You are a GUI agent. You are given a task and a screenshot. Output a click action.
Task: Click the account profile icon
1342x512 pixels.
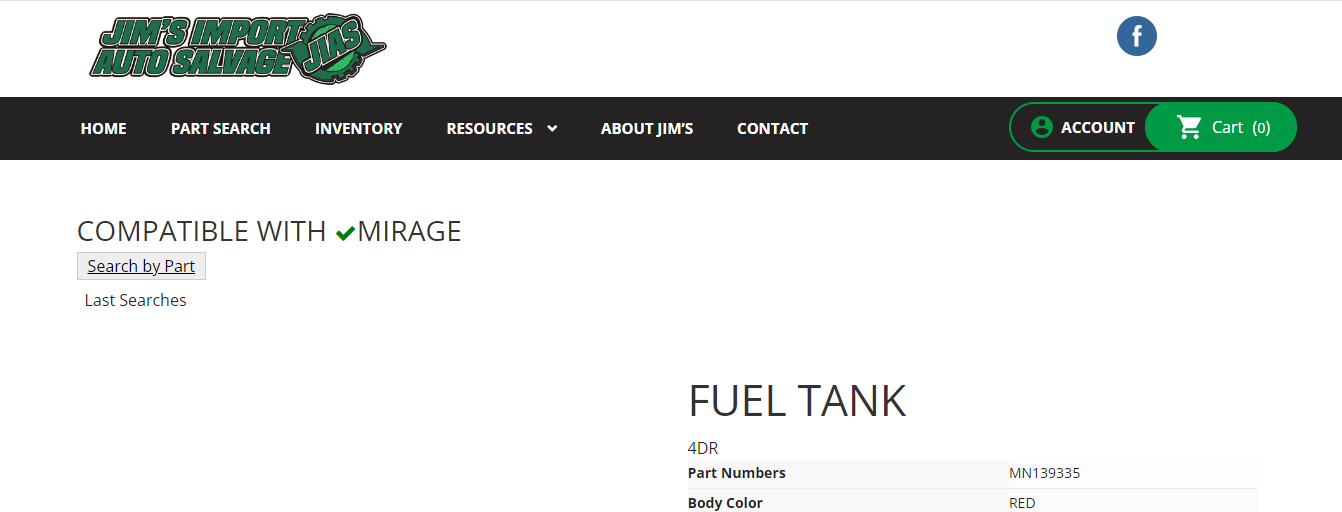[x=1042, y=127]
